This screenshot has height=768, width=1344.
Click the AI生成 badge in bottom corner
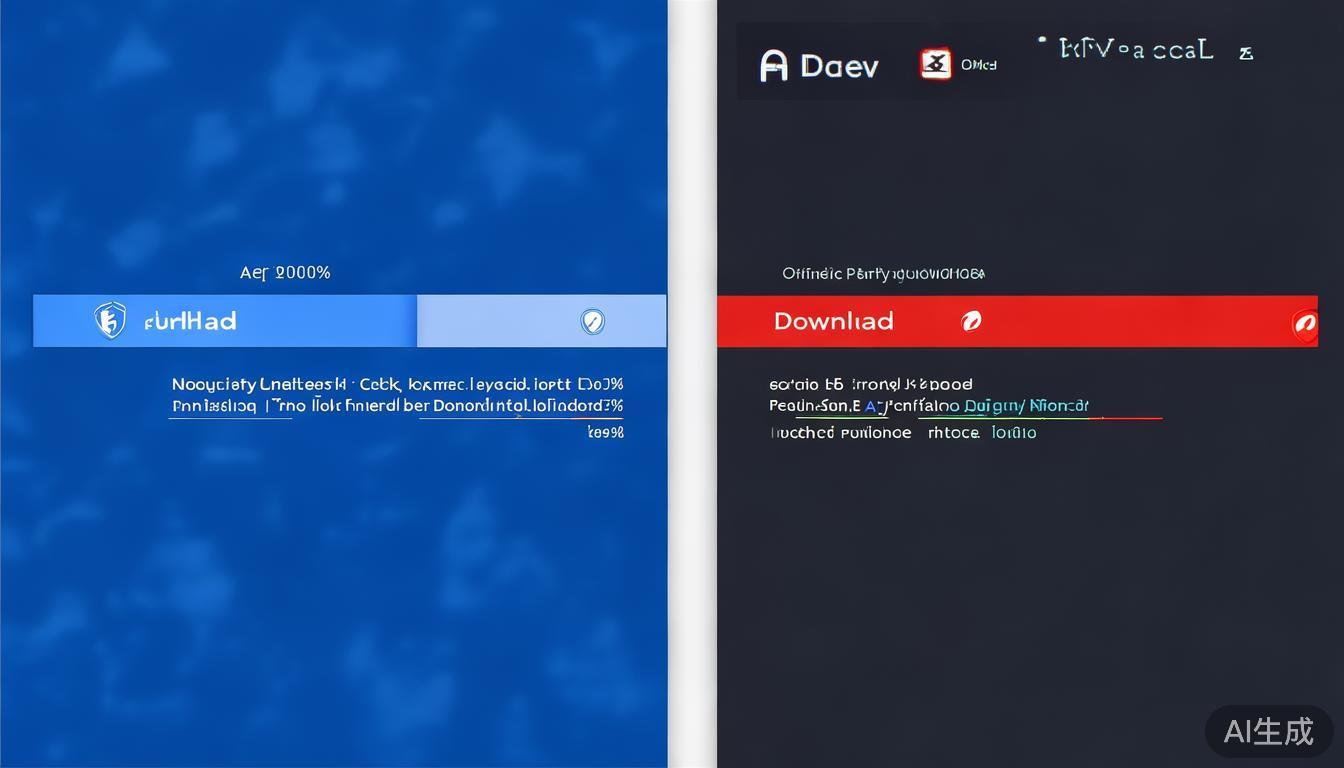tap(1268, 731)
